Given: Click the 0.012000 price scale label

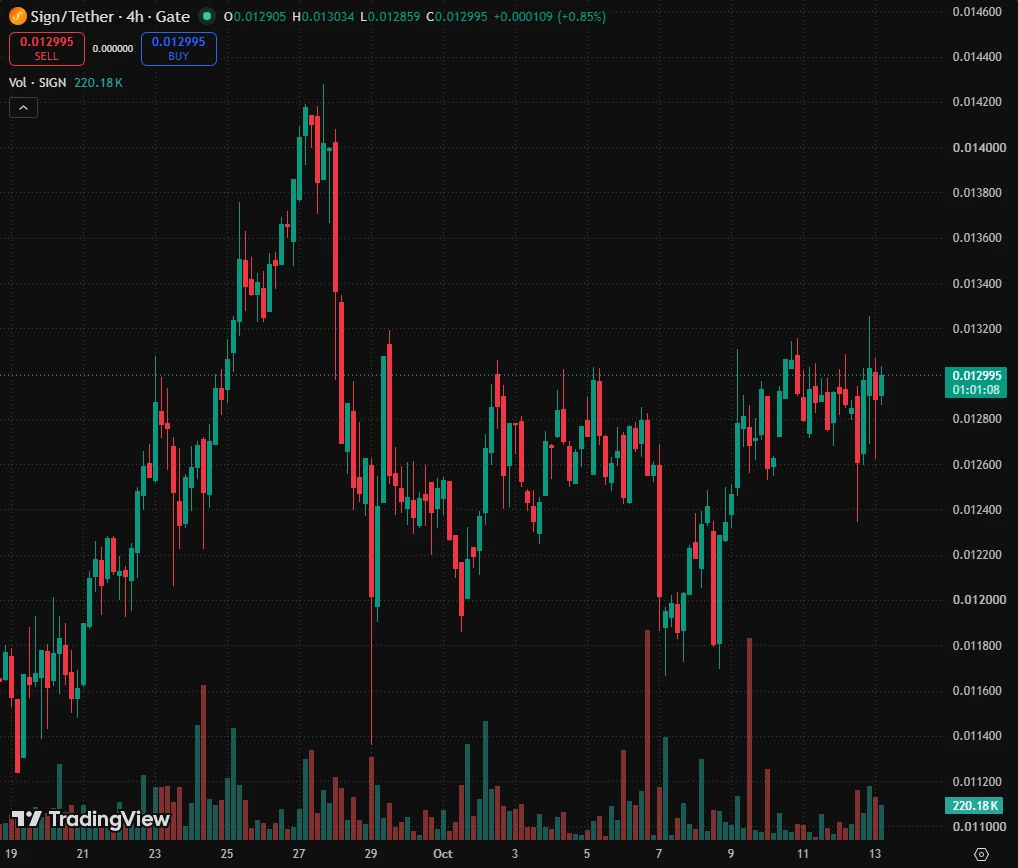Looking at the screenshot, I should click(x=979, y=600).
